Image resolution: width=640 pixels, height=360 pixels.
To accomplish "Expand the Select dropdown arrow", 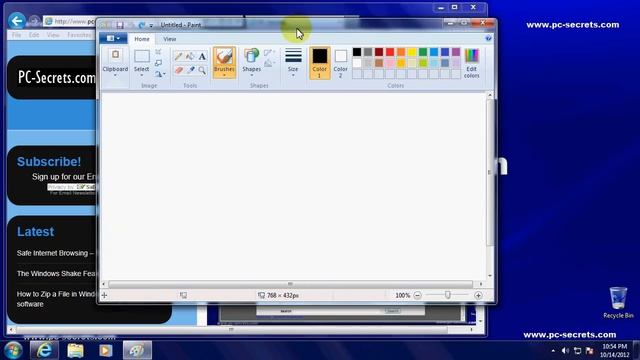I will coord(142,75).
